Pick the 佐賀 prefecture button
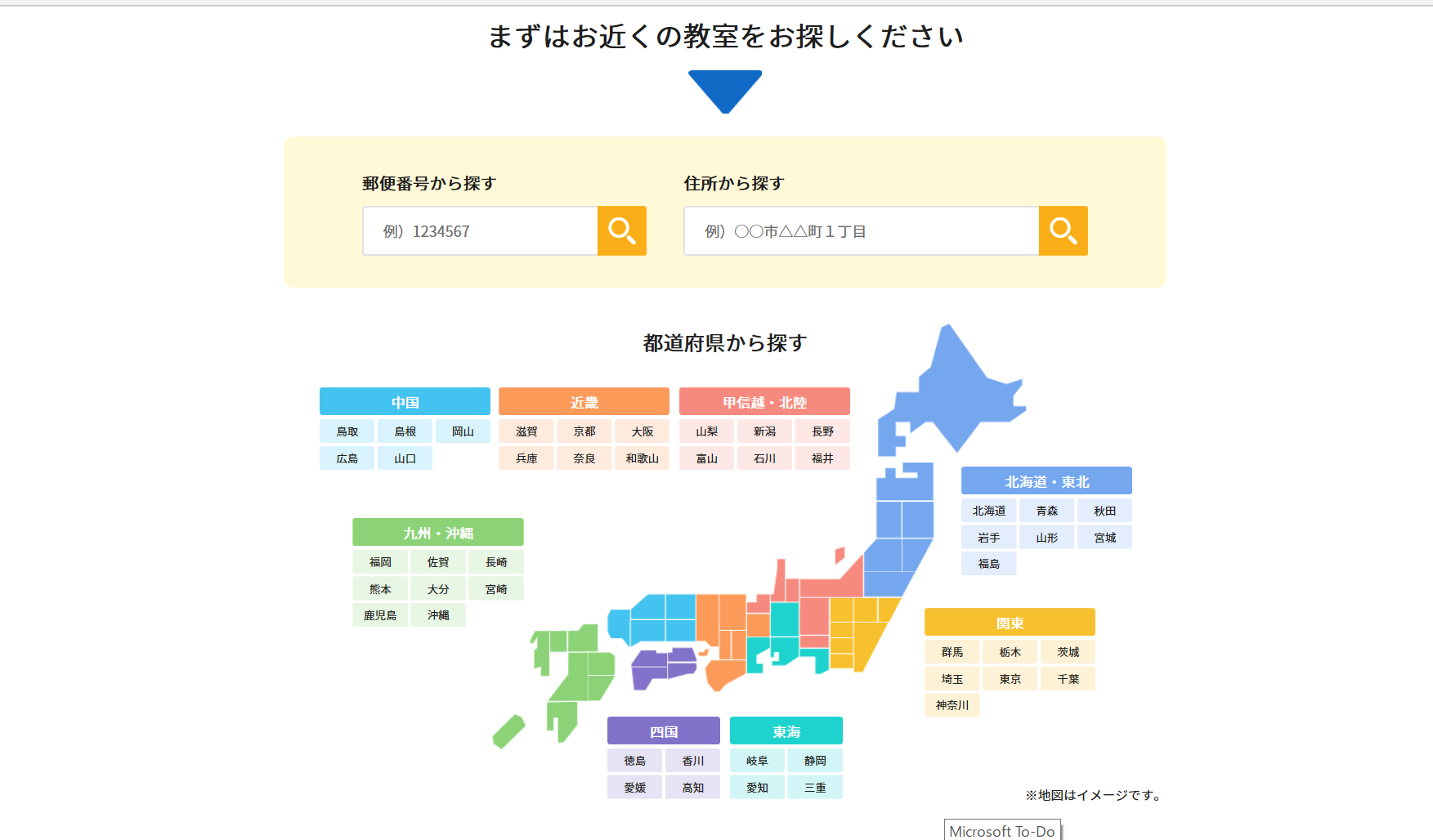This screenshot has height=840, width=1433. coord(438,562)
